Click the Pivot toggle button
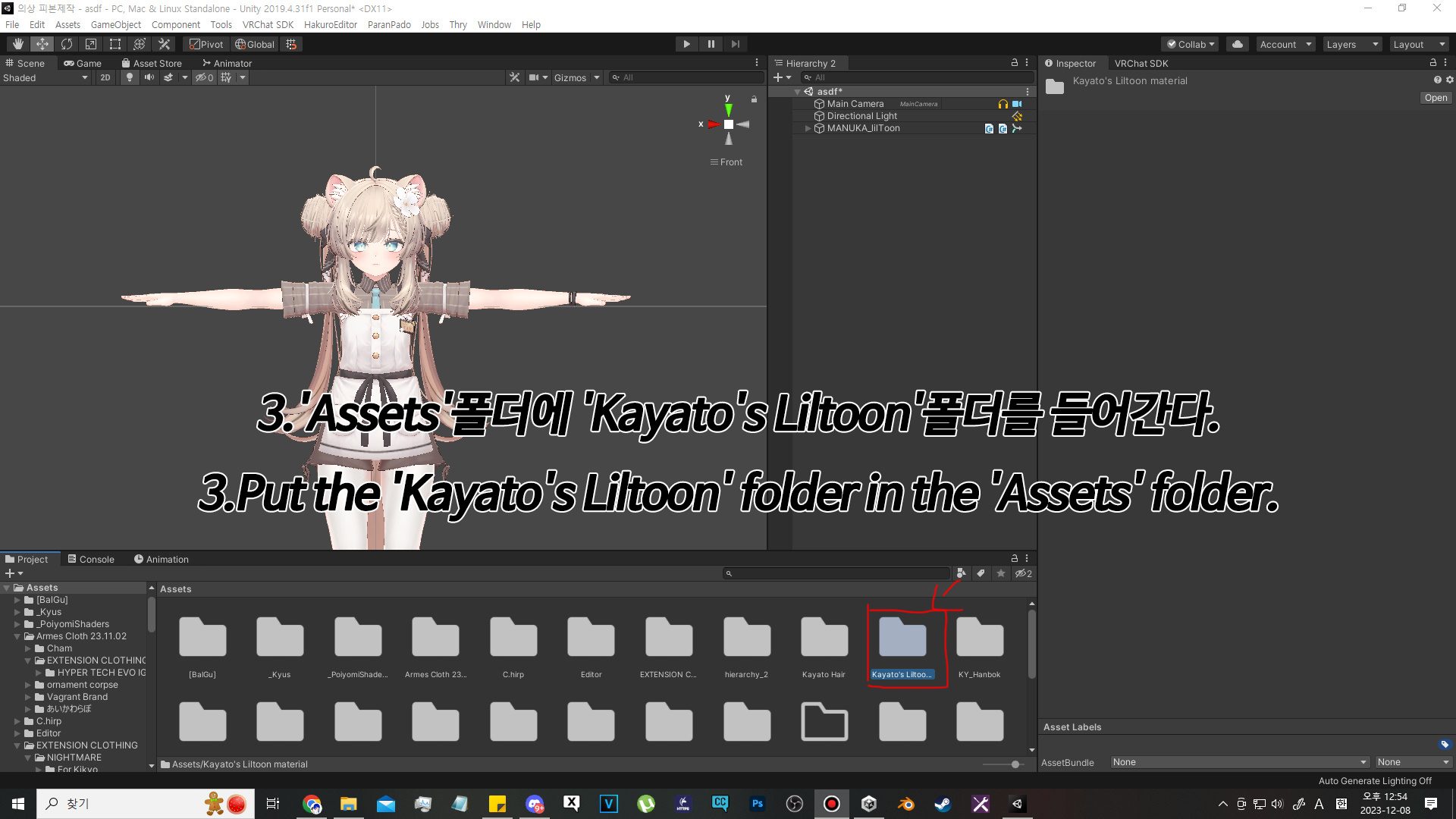This screenshot has height=819, width=1456. point(206,44)
